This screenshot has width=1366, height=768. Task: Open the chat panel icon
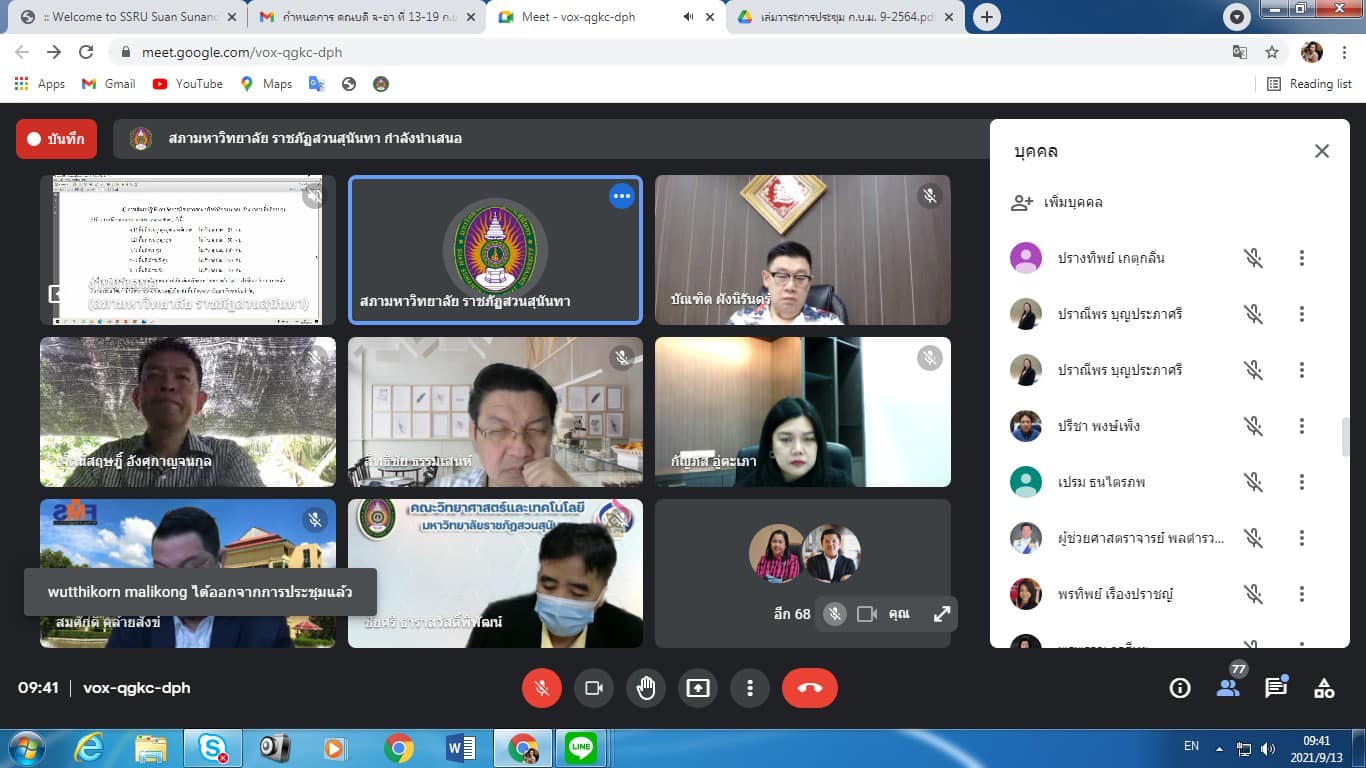coord(1276,688)
